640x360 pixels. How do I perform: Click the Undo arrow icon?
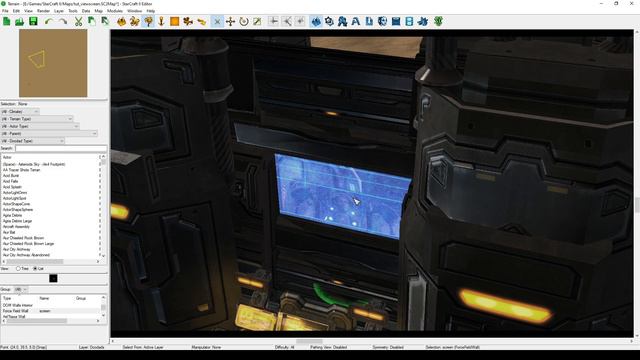49,22
